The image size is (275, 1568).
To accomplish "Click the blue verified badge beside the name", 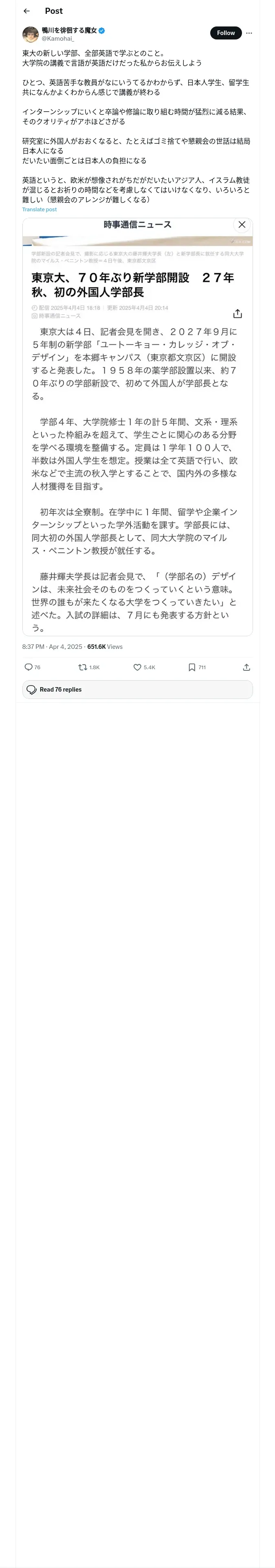I will tap(102, 30).
